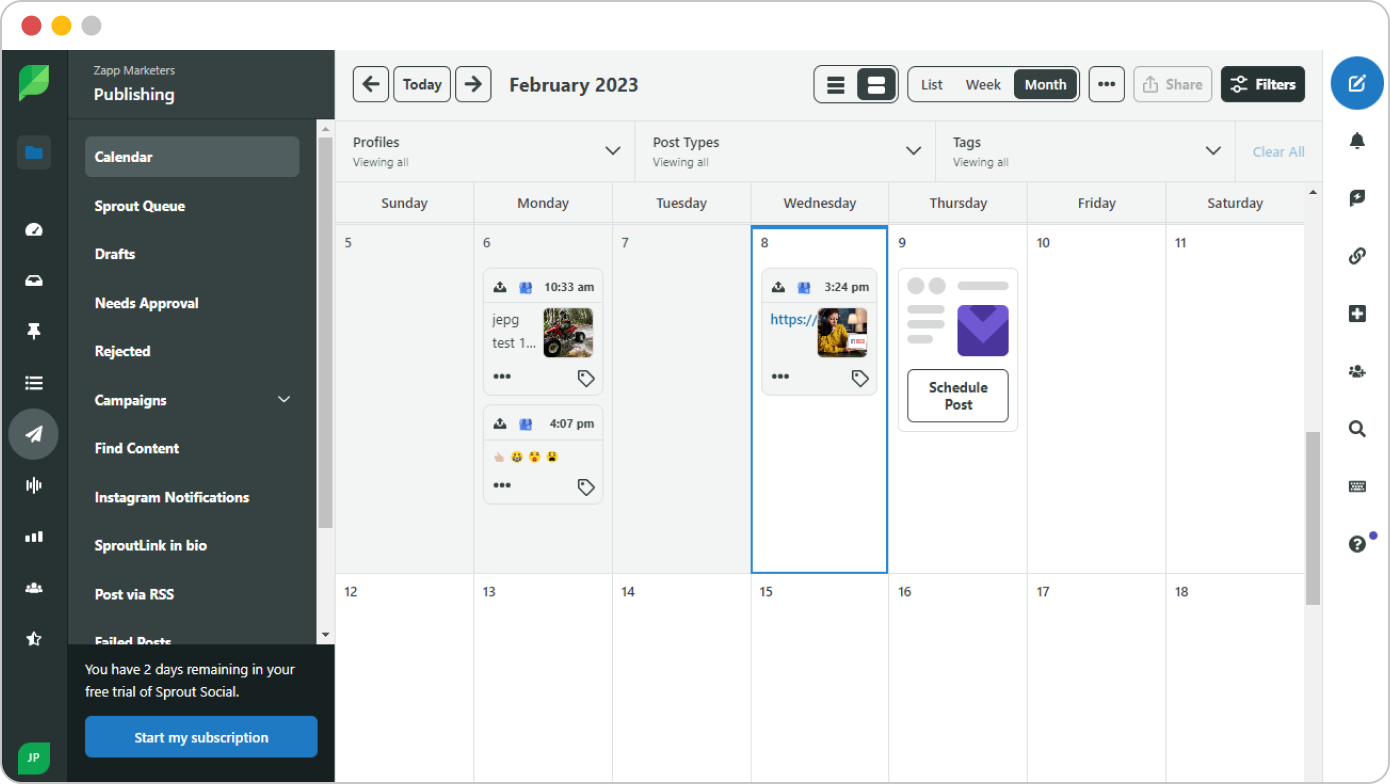Viewport: 1390px width, 784px height.
Task: Open SproutLink in bio
Action: point(151,545)
